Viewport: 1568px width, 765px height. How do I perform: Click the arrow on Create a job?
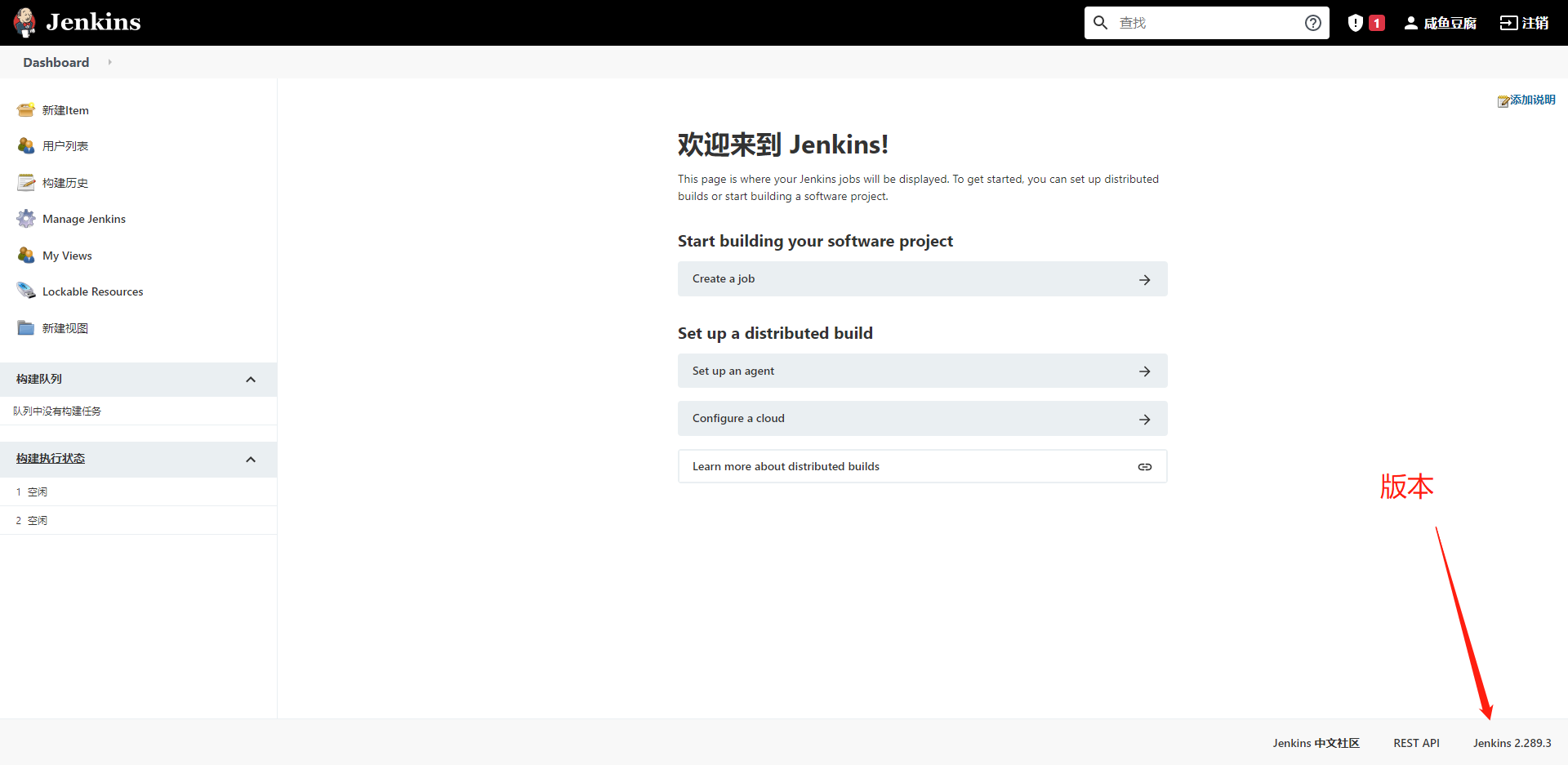pos(1145,280)
